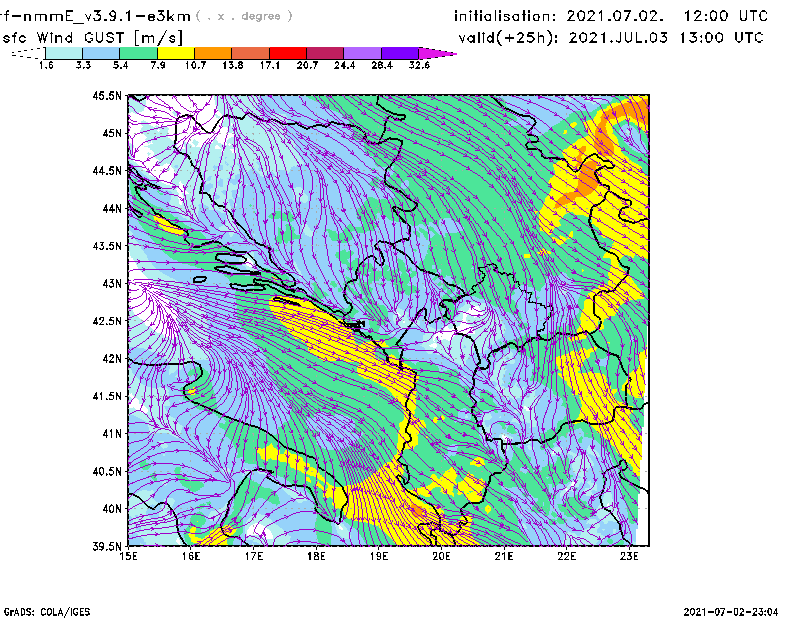Click the valid time 13:00 UTC
The height and width of the screenshot is (618, 800).
coord(721,38)
